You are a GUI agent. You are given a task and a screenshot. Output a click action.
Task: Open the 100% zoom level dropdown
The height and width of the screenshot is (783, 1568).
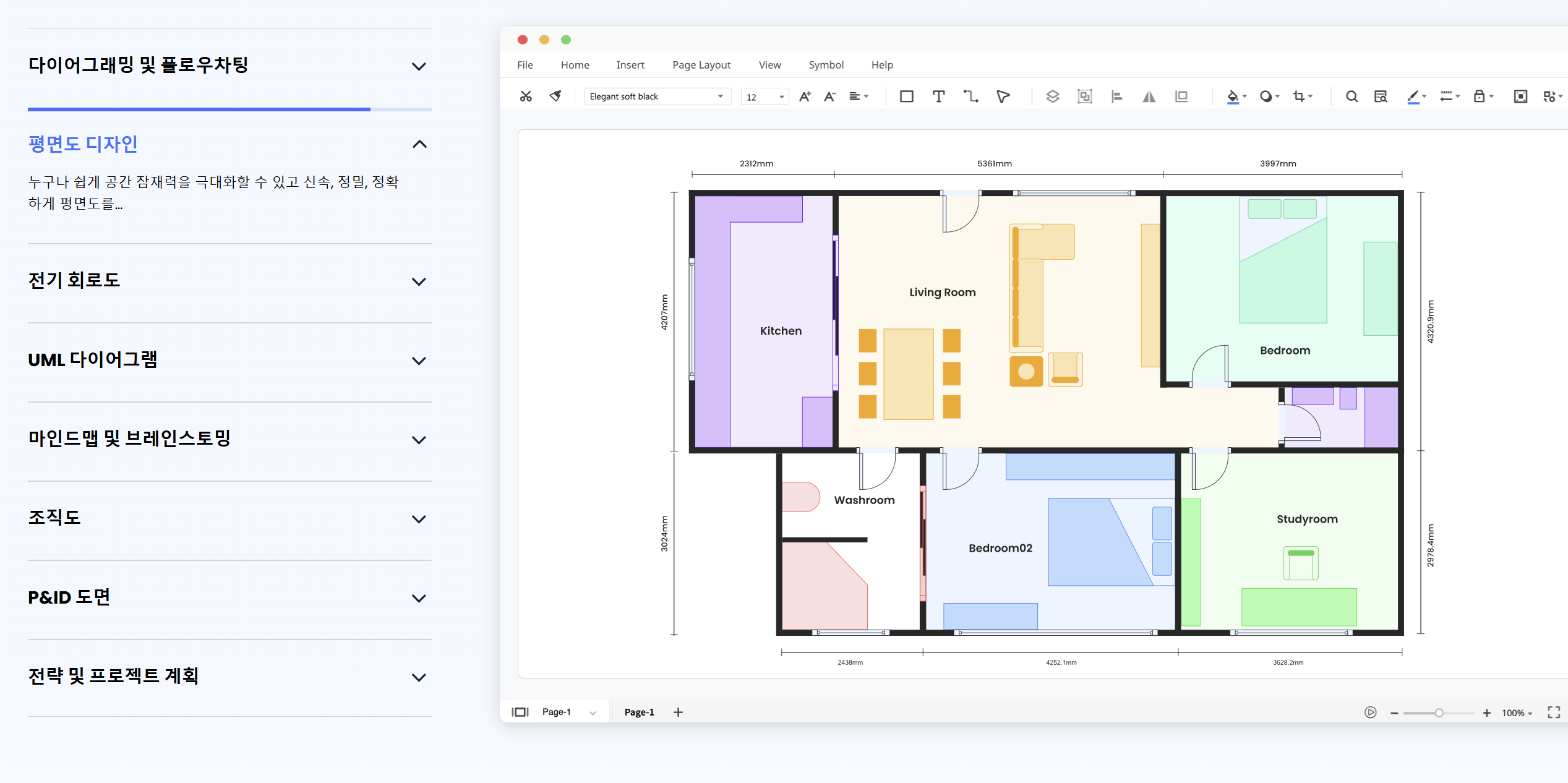[1517, 713]
